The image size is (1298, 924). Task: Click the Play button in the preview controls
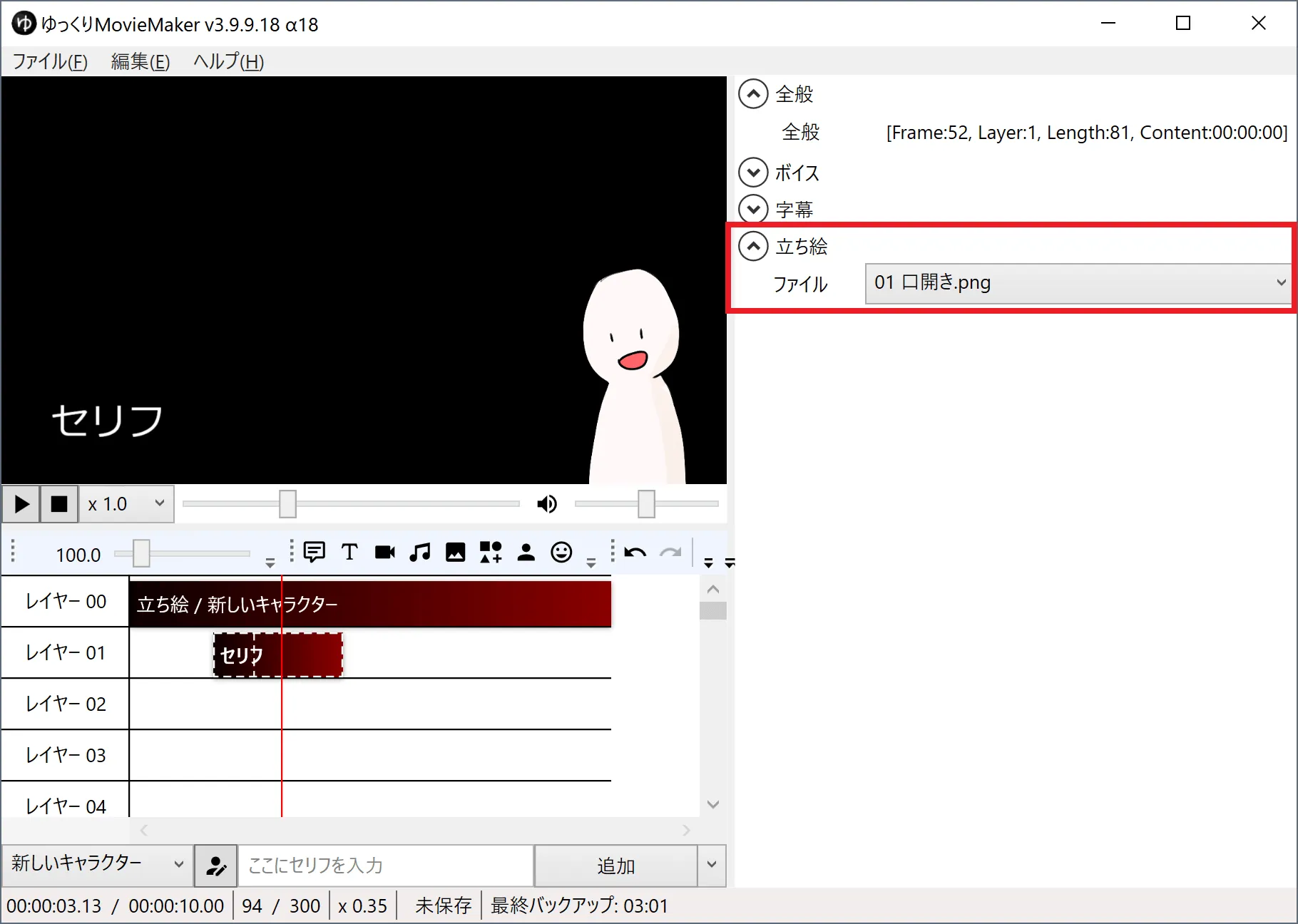21,504
